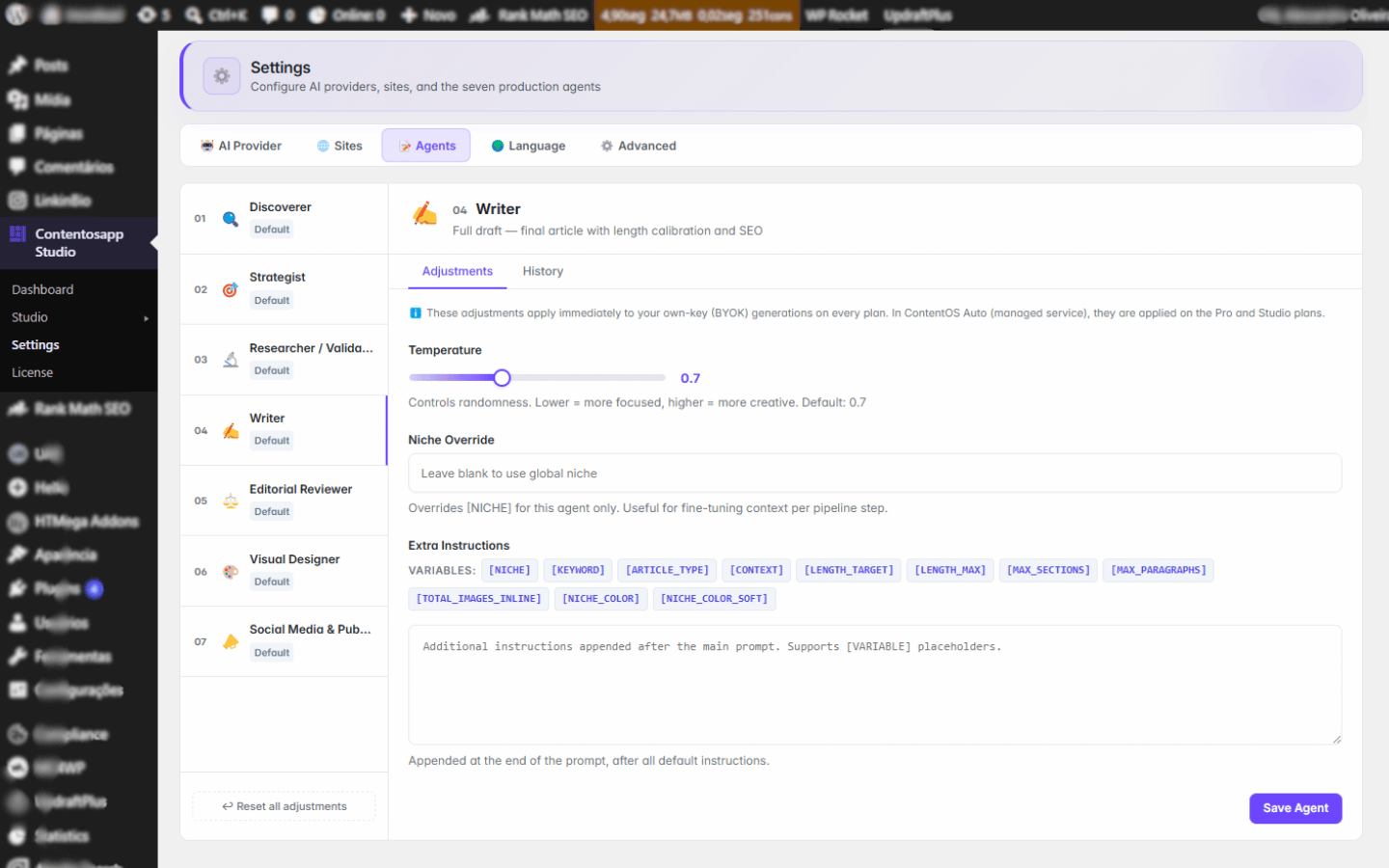Screen dimensions: 1389x868
Task: Select the Strategist target icon
Action: coord(231,289)
